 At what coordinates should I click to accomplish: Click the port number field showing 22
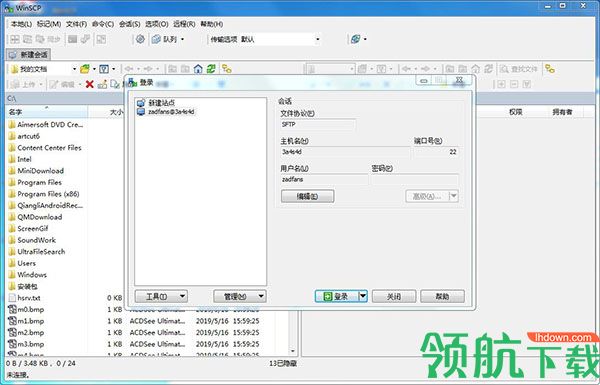(x=436, y=152)
